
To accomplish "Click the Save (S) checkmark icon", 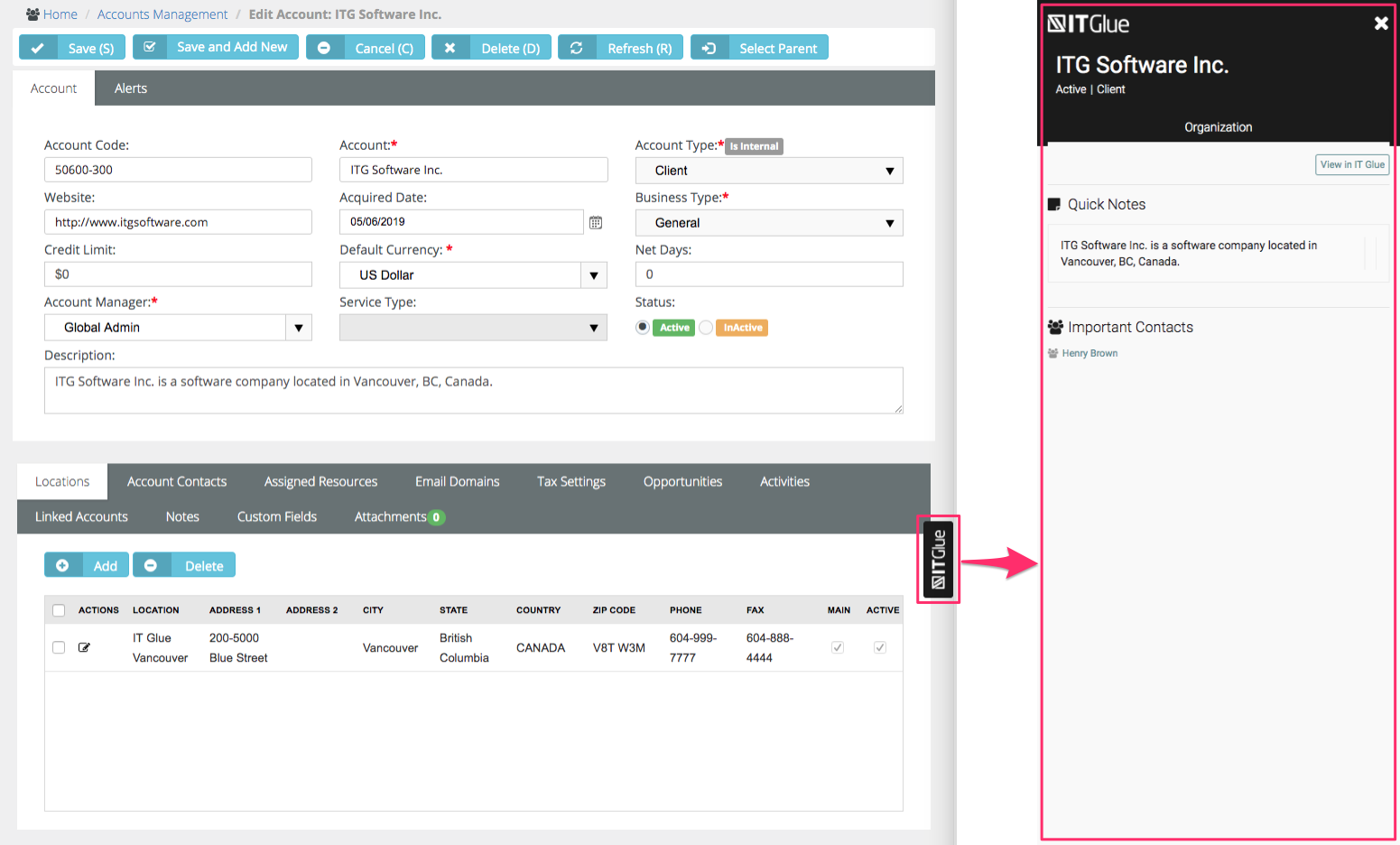I will point(38,48).
